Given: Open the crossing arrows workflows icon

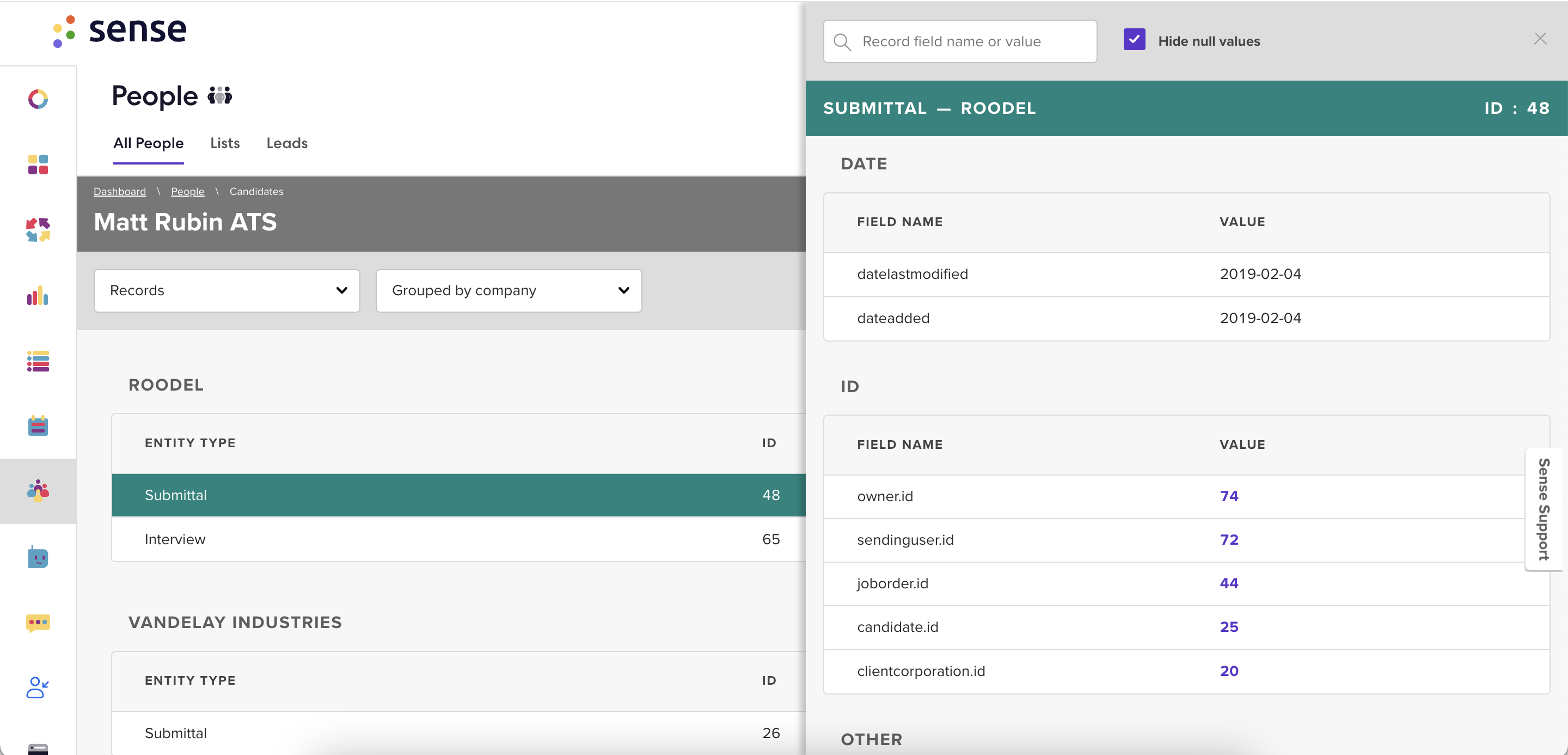Looking at the screenshot, I should pos(38,230).
